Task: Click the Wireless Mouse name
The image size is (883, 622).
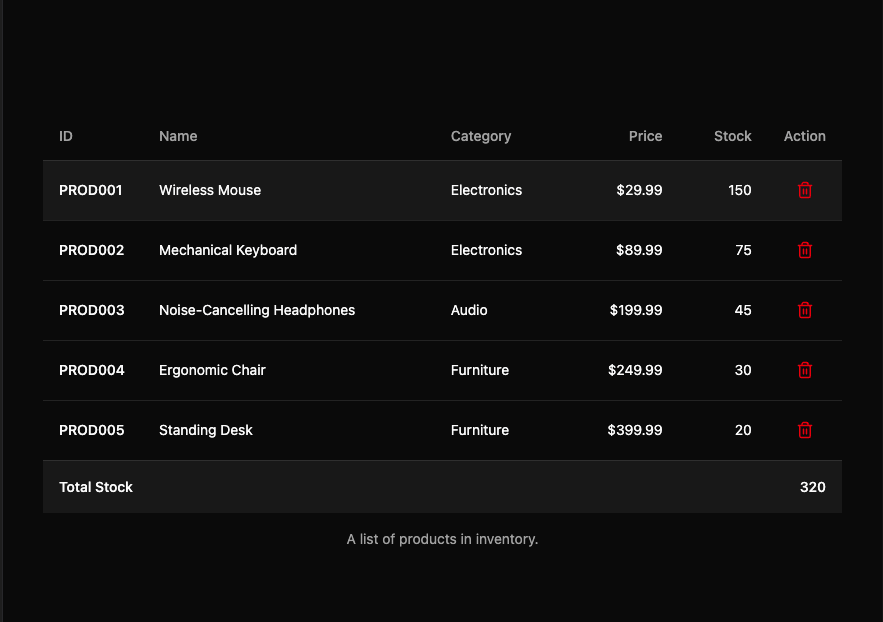Action: tap(210, 190)
